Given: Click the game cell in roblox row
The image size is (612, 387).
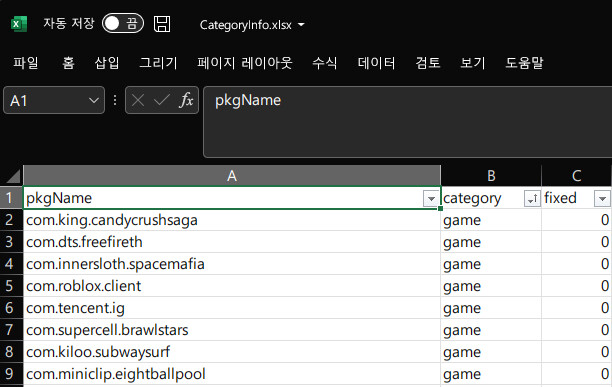Looking at the screenshot, I should click(x=491, y=286).
